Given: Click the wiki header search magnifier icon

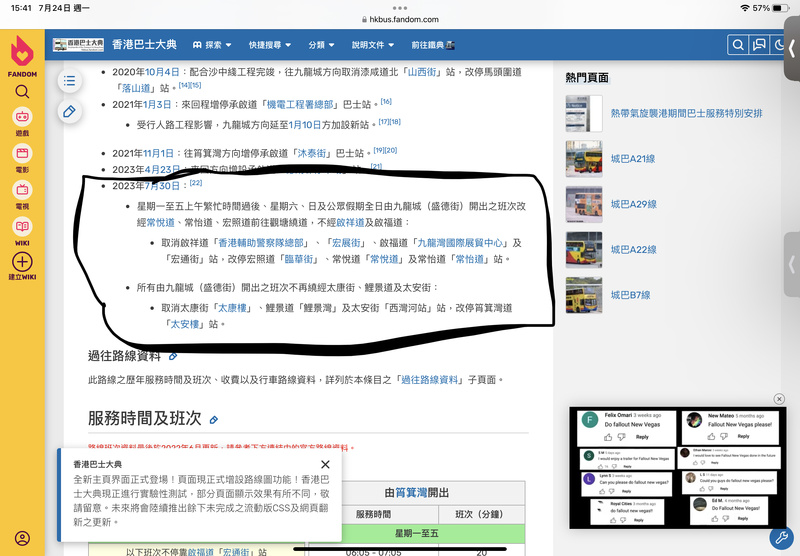Looking at the screenshot, I should click(738, 45).
